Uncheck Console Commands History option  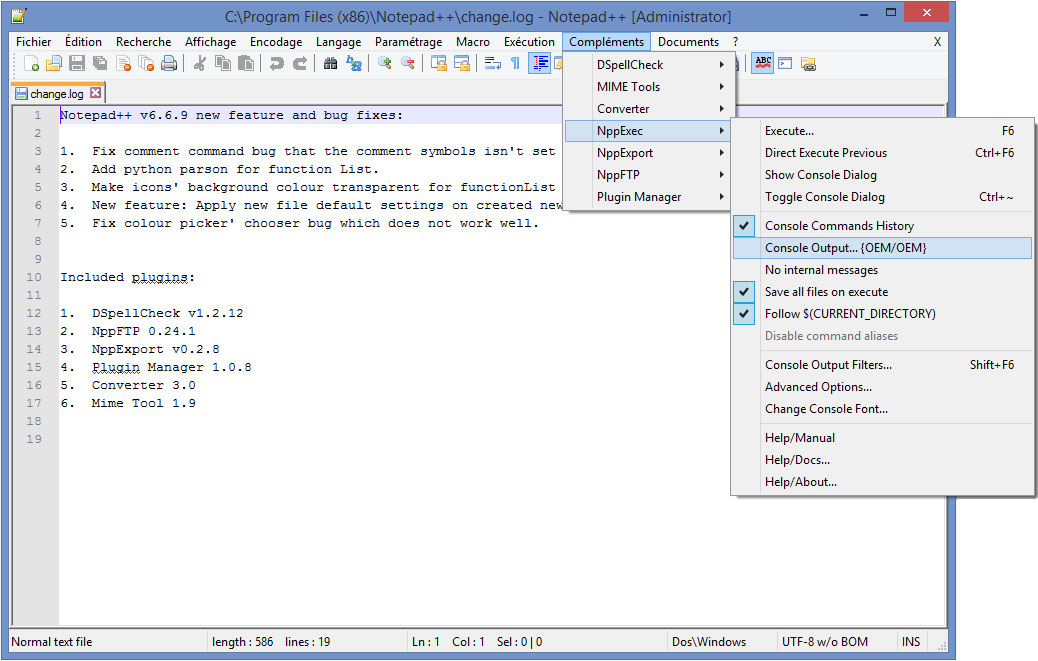[882, 226]
